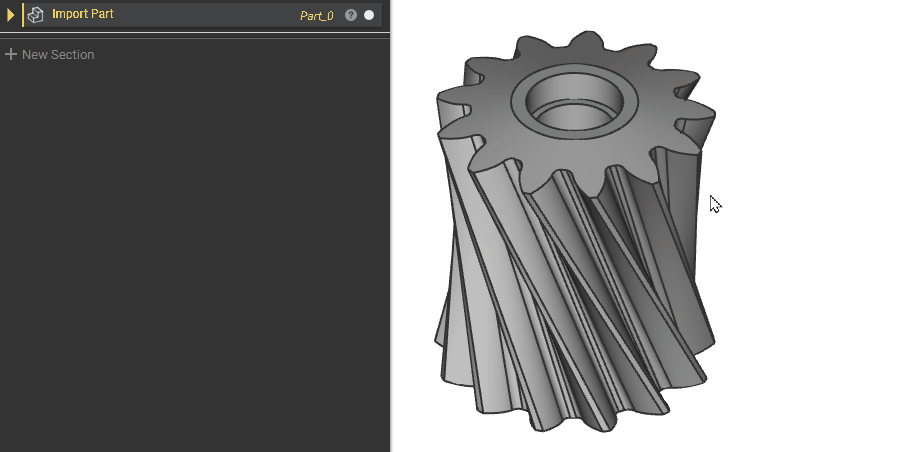Click the New Section button
The image size is (898, 452).
(49, 54)
